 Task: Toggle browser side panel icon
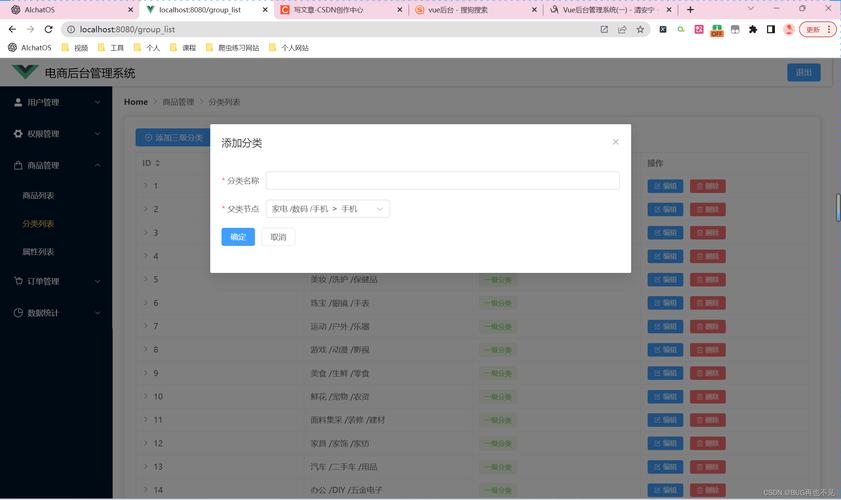[771, 30]
